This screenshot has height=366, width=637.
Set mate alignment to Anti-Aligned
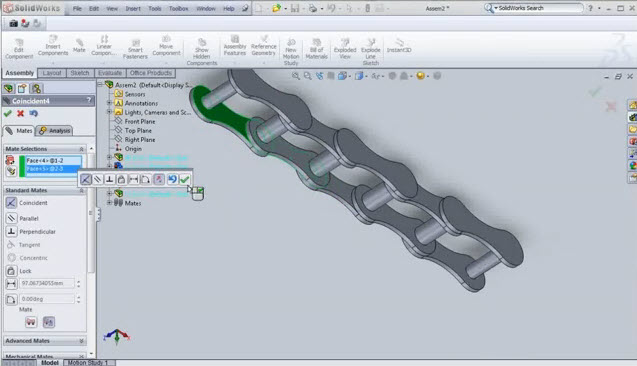point(48,323)
